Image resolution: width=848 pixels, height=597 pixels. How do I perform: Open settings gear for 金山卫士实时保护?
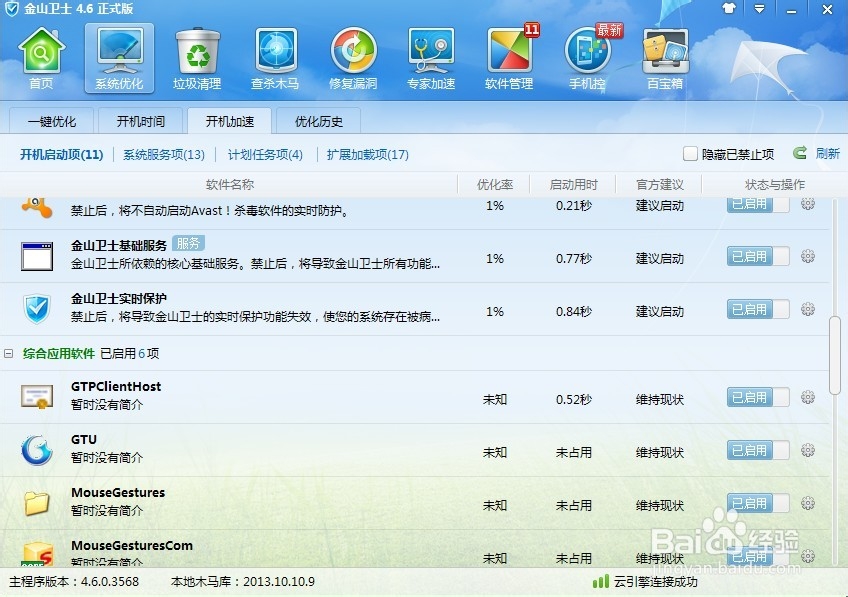coord(808,309)
